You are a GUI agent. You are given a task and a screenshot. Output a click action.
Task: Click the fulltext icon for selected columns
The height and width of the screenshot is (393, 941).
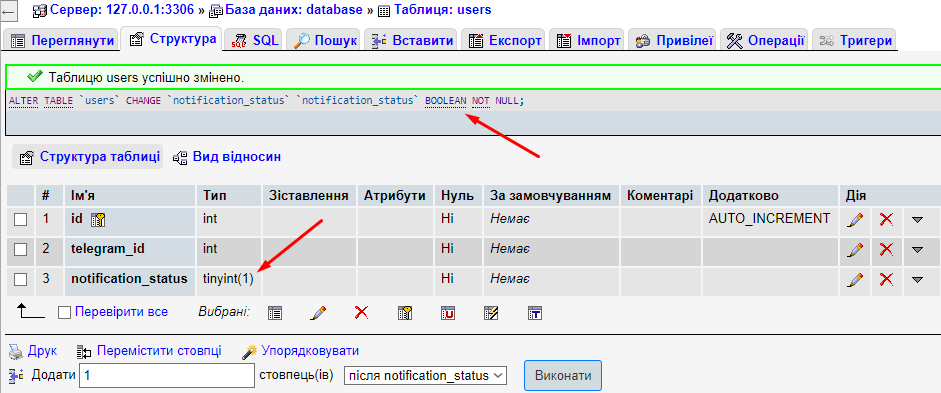(535, 313)
